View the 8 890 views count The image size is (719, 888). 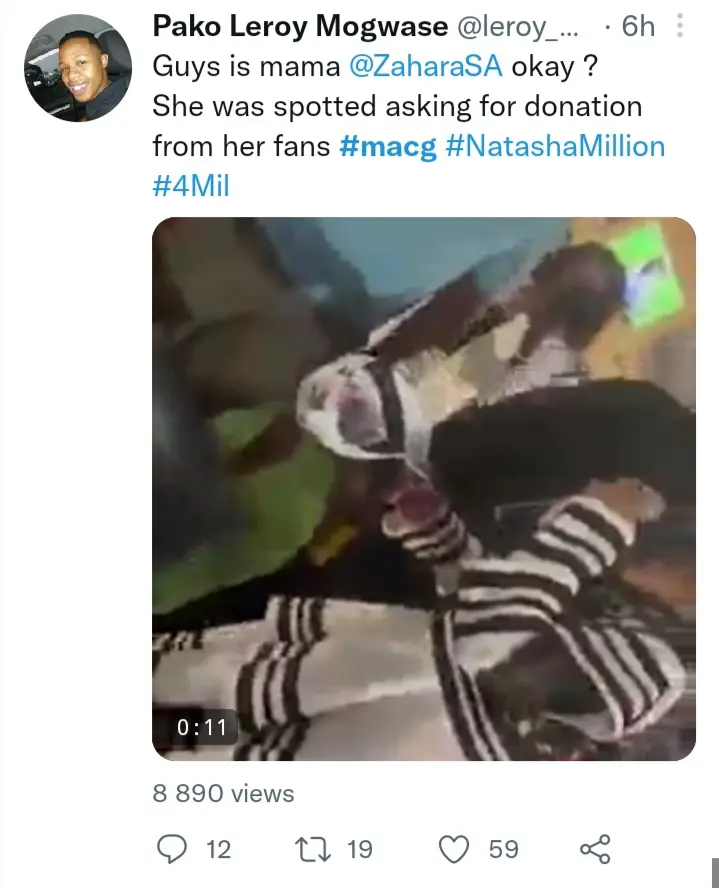[x=223, y=793]
